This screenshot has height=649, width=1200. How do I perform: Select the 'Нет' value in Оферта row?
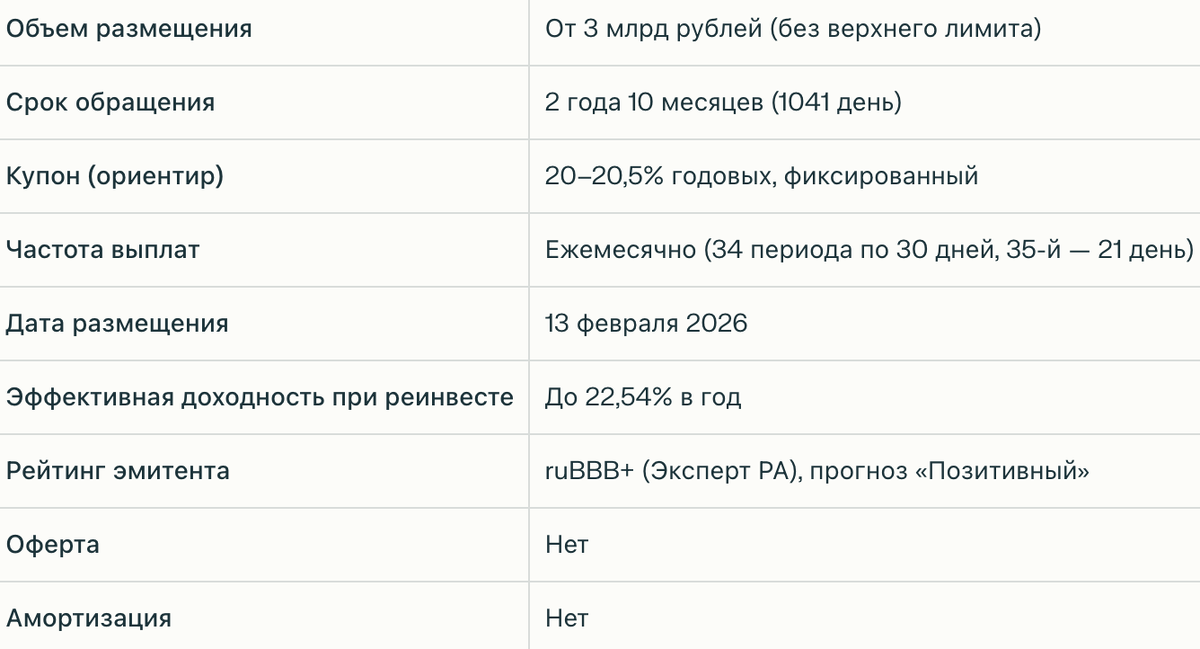coord(567,545)
